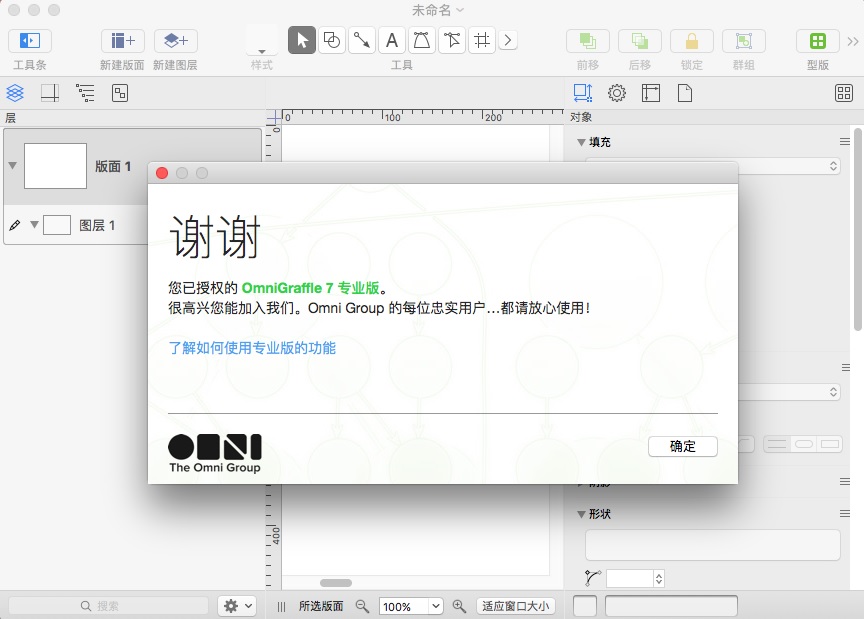The width and height of the screenshot is (864, 619).
Task: Collapse the 图层 1 layer triangle
Action: click(34, 224)
